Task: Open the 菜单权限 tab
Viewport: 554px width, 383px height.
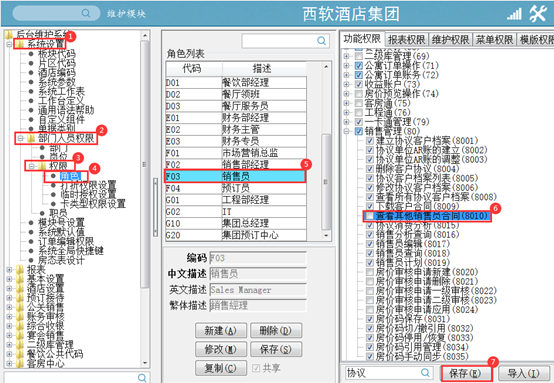Action: pyautogui.click(x=494, y=40)
